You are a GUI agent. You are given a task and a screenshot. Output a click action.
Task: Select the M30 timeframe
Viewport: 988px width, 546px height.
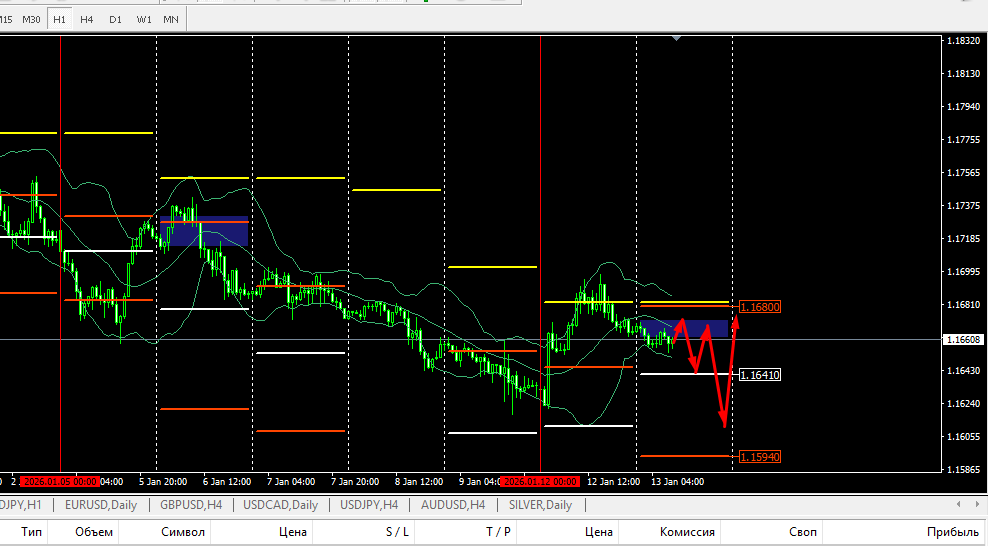click(x=31, y=20)
